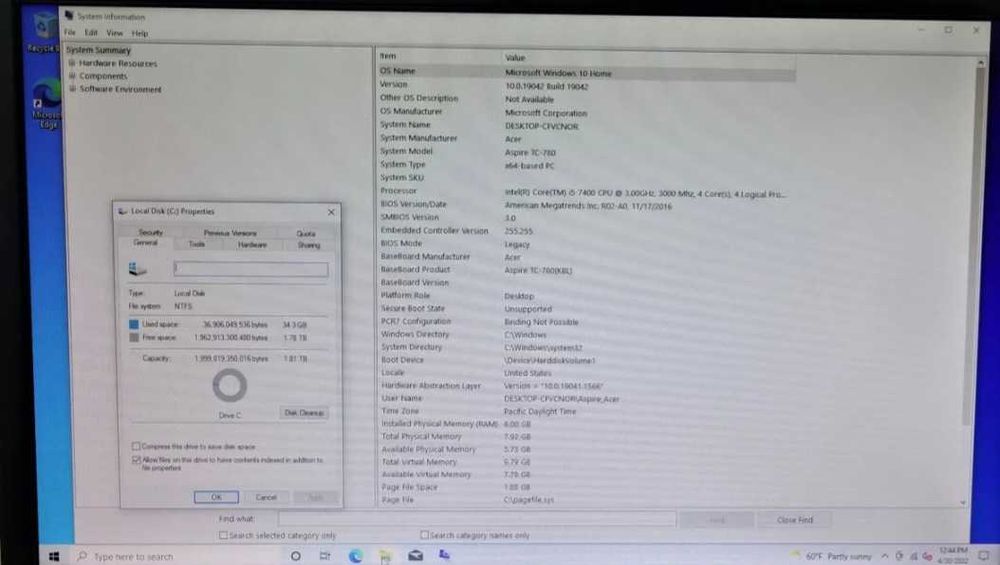1000x565 pixels.
Task: Open the notification center icon
Action: point(983,556)
